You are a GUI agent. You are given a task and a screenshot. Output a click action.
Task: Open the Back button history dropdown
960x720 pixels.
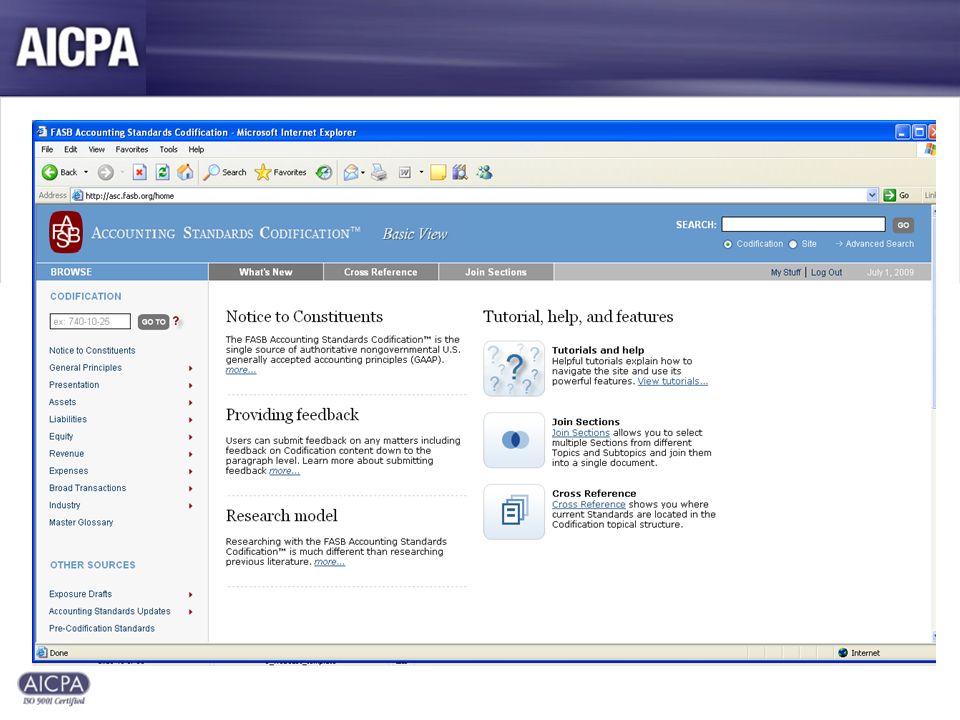point(86,173)
